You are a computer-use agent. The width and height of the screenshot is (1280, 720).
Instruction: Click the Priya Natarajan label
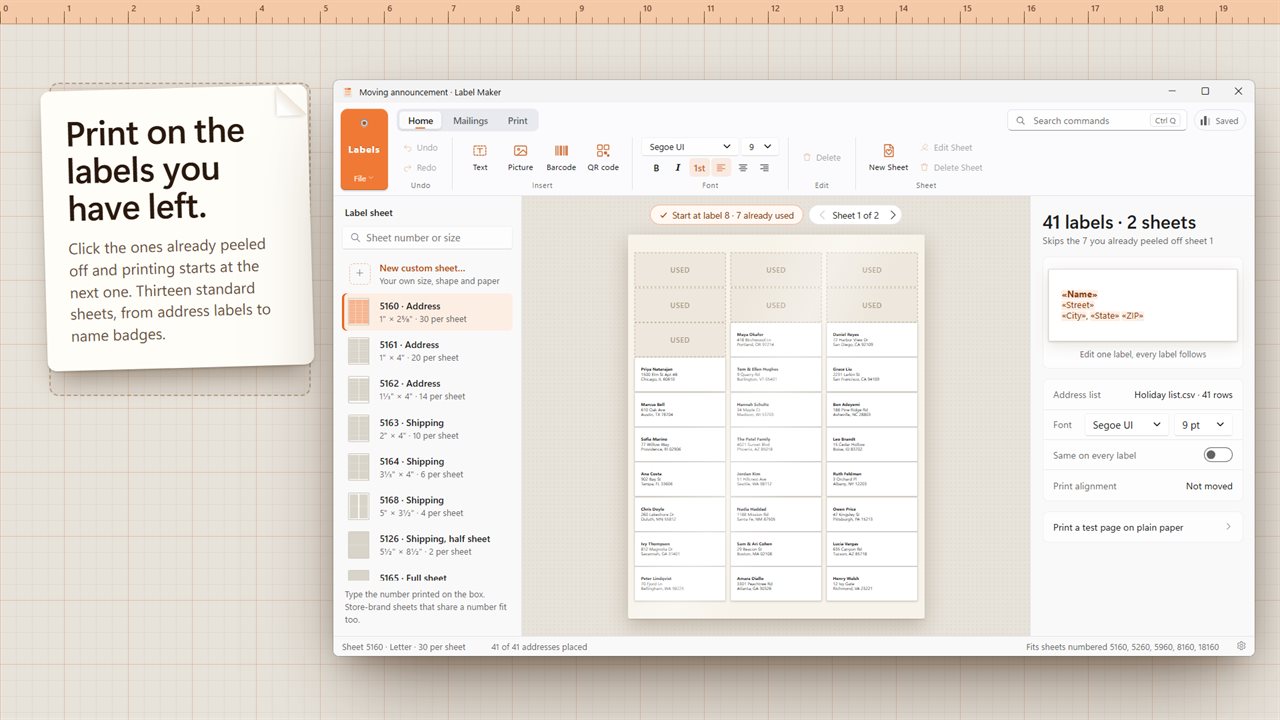(680, 375)
